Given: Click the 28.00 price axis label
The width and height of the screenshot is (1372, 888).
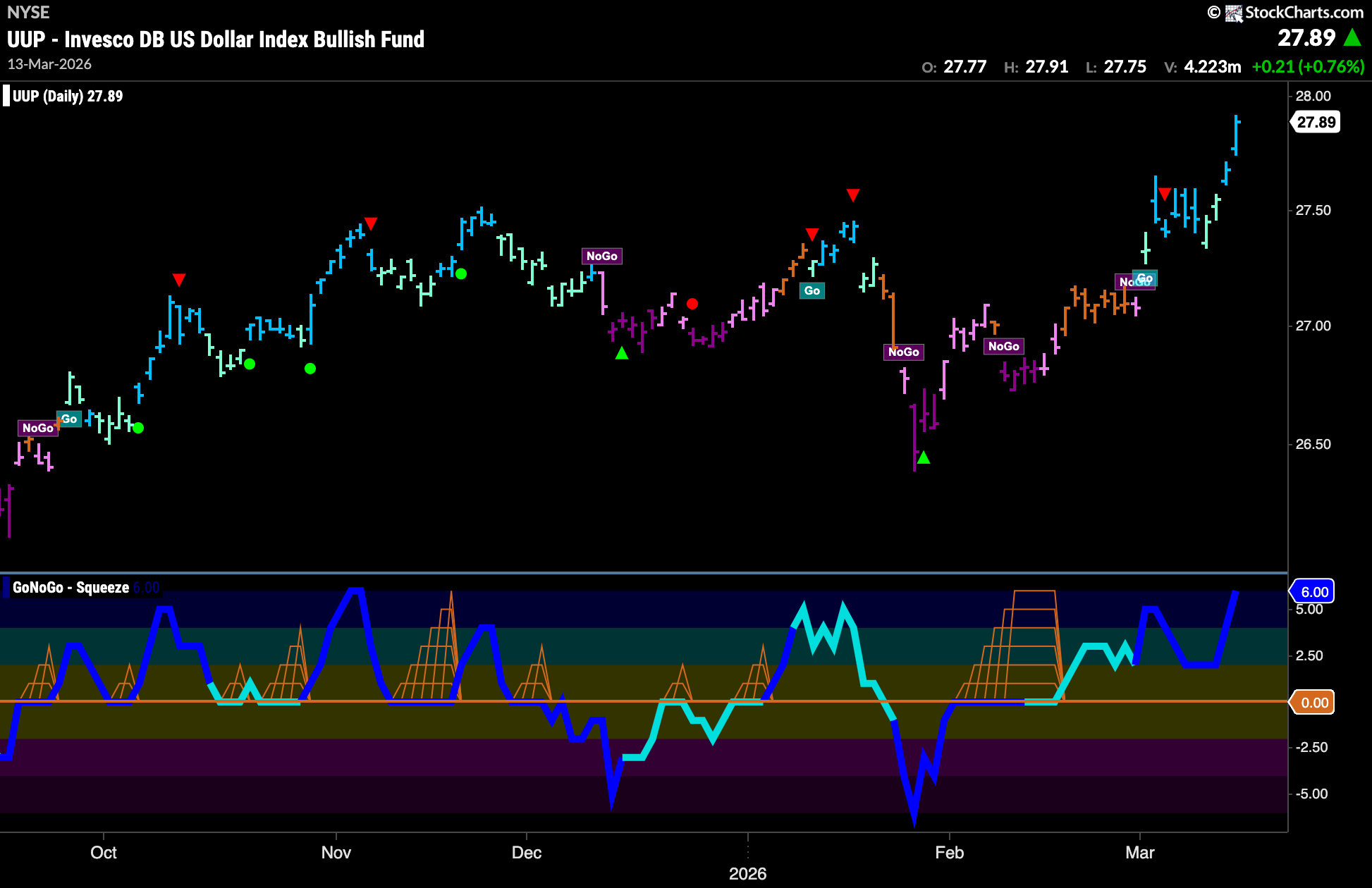Looking at the screenshot, I should click(1313, 97).
